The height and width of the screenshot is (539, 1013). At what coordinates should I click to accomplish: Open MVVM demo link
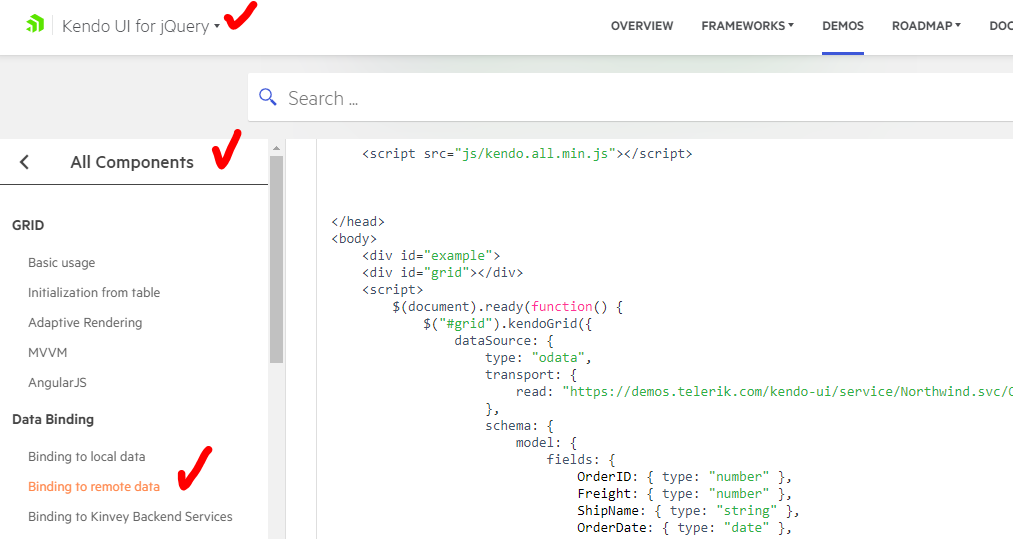(47, 353)
